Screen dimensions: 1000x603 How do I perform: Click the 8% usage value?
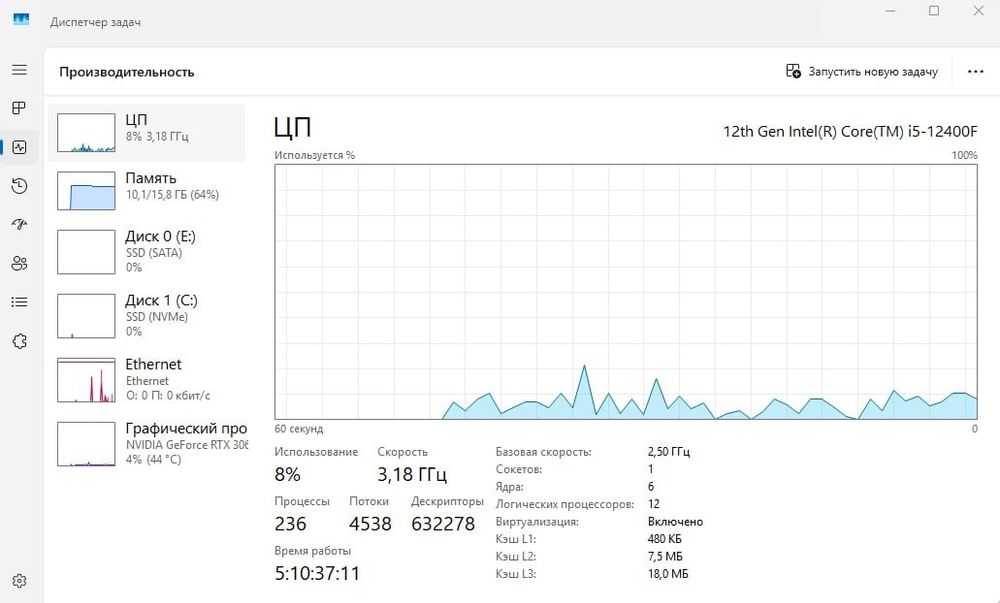click(288, 474)
